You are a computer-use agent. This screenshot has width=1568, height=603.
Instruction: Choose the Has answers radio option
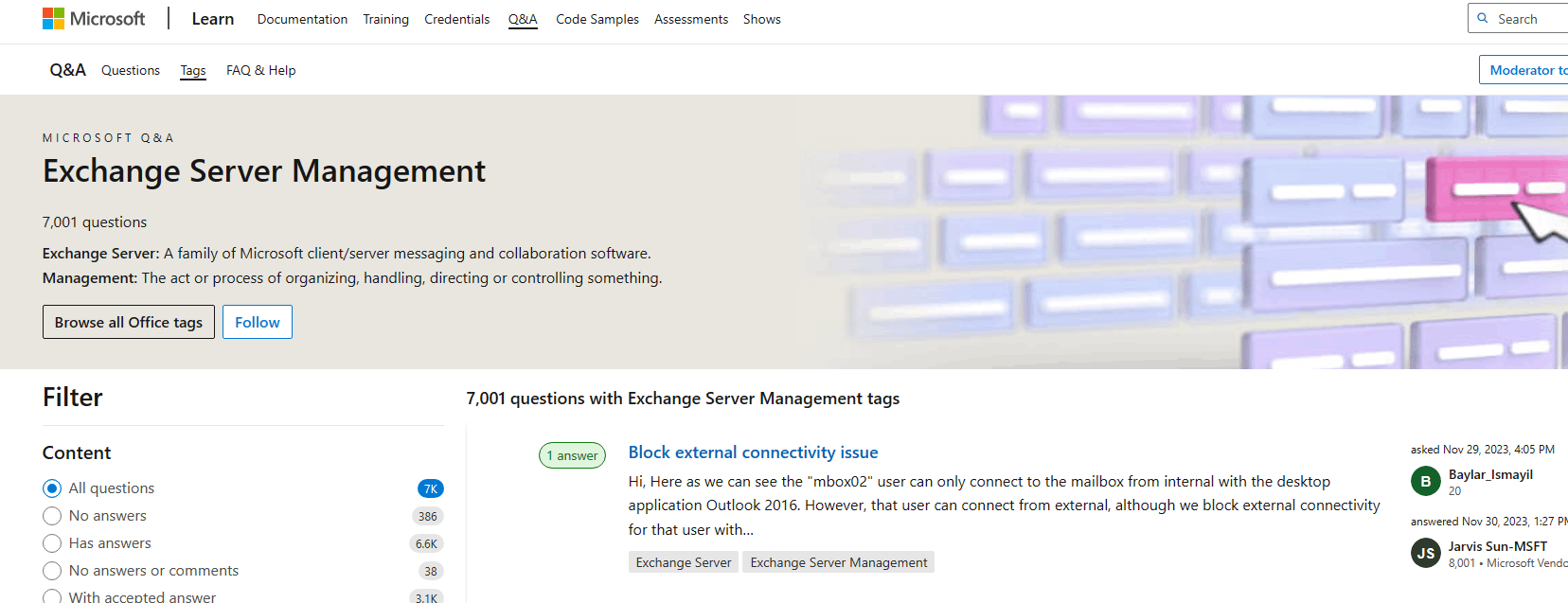(x=52, y=543)
